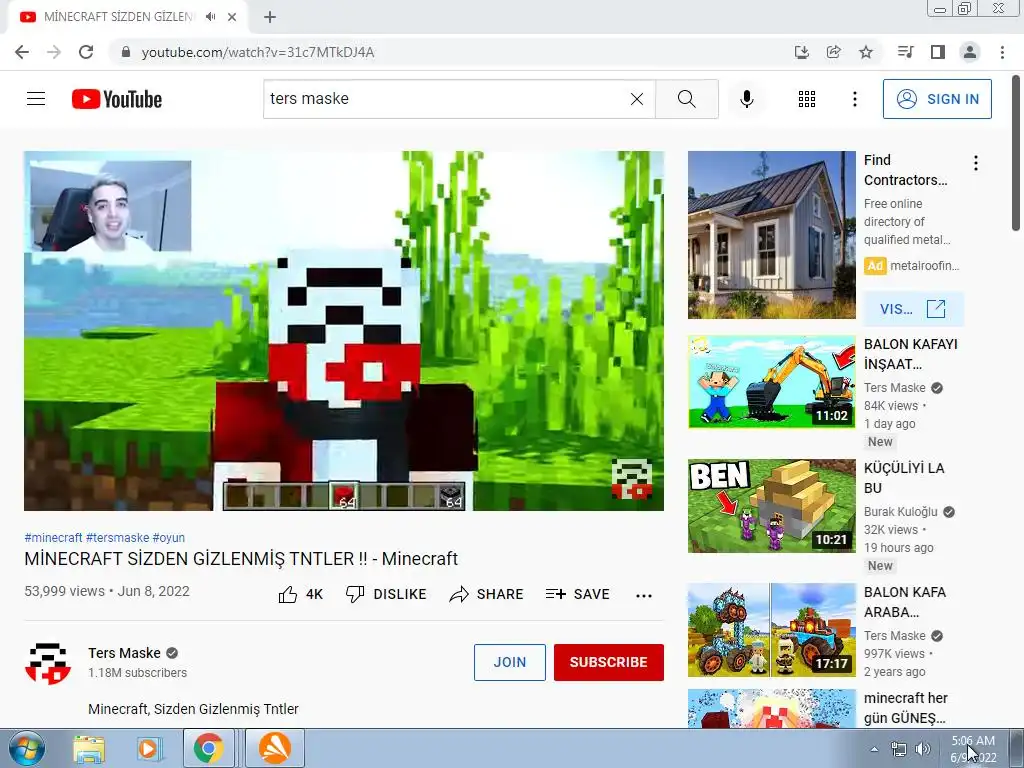Viewport: 1024px width, 768px height.
Task: Close the MINECRAFT SIZDEN GIZLEN tab
Action: [x=232, y=17]
